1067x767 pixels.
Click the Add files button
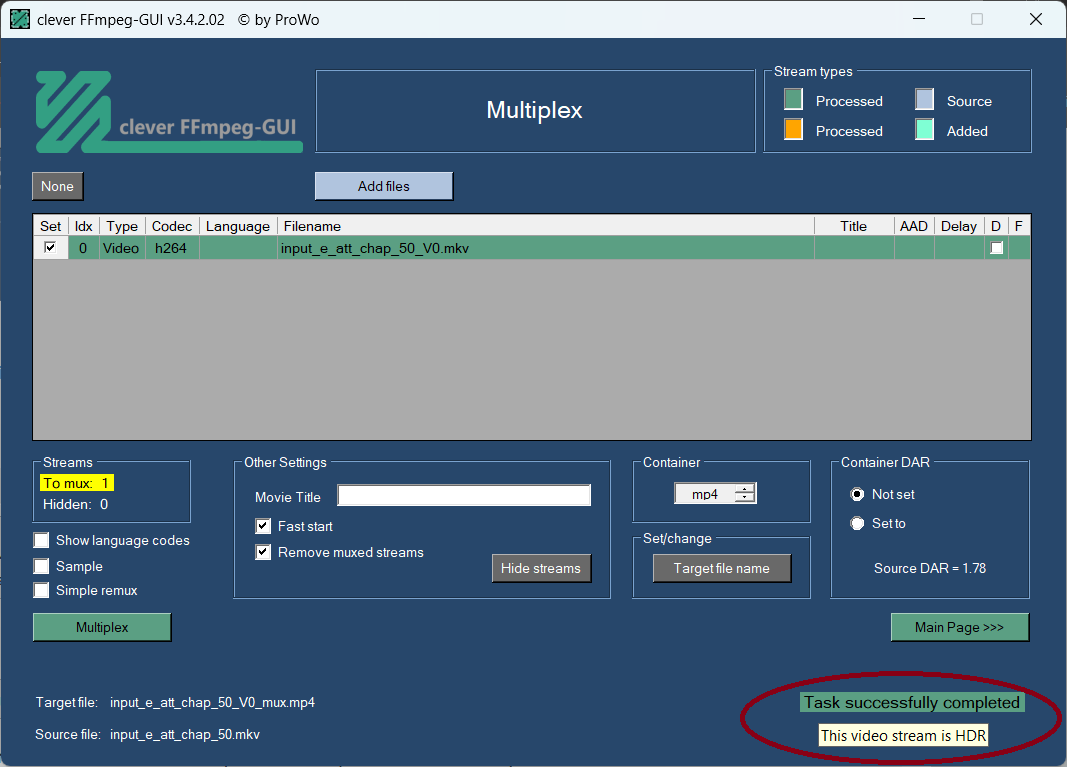tap(384, 186)
